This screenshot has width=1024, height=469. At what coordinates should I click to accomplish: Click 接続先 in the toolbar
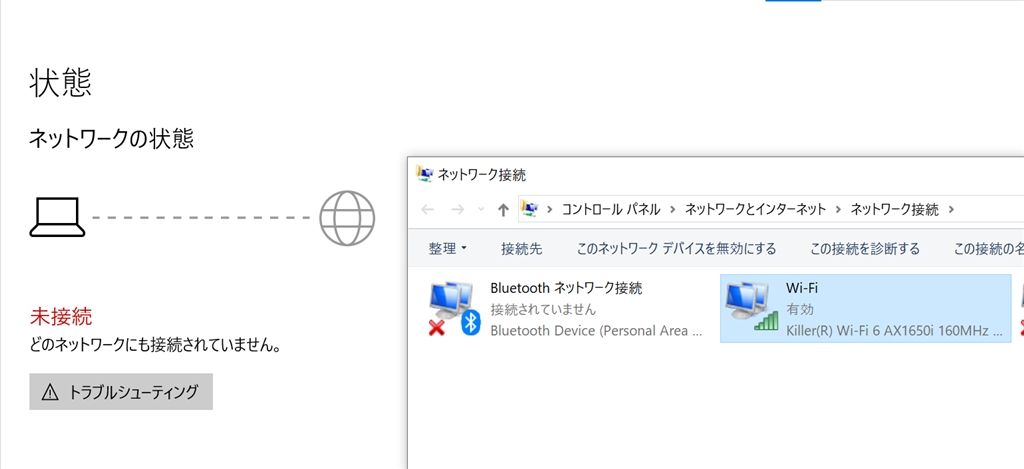pos(522,248)
